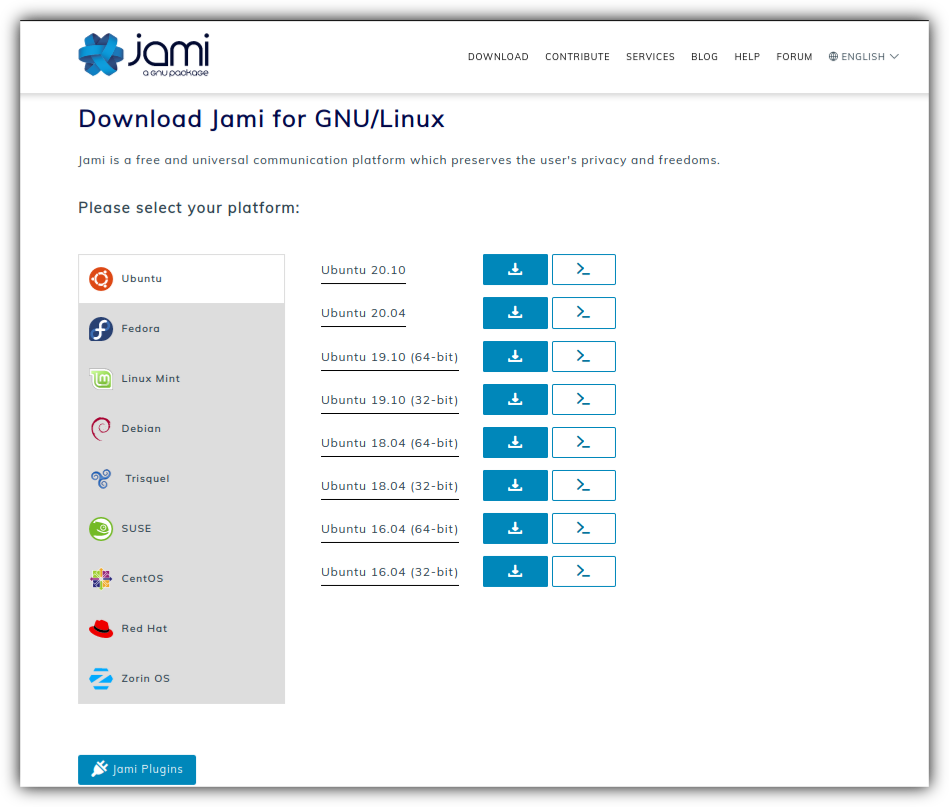Click the Jami Plugins button
This screenshot has height=807, width=949.
pyautogui.click(x=137, y=769)
